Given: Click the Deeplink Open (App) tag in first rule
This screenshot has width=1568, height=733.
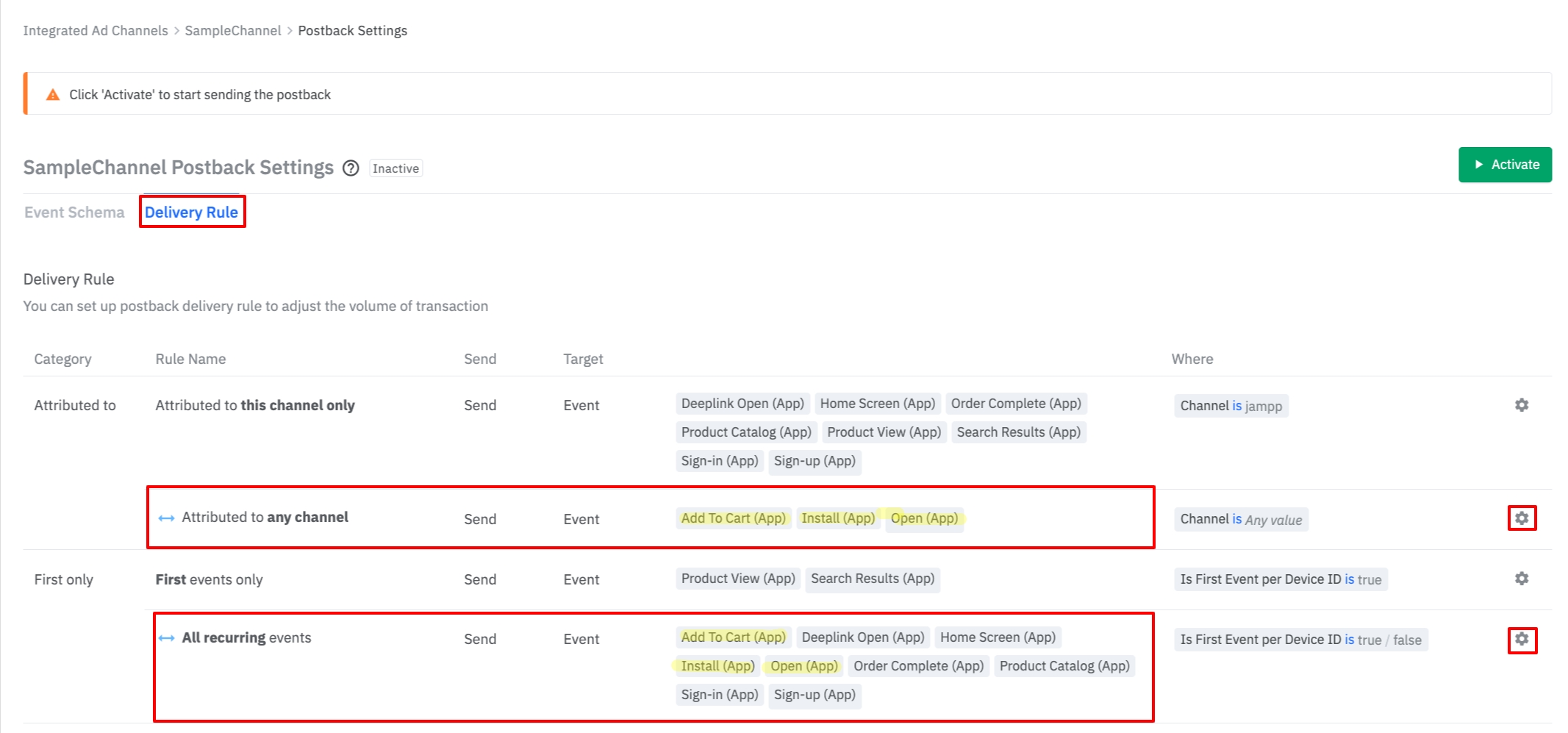Looking at the screenshot, I should pyautogui.click(x=742, y=404).
